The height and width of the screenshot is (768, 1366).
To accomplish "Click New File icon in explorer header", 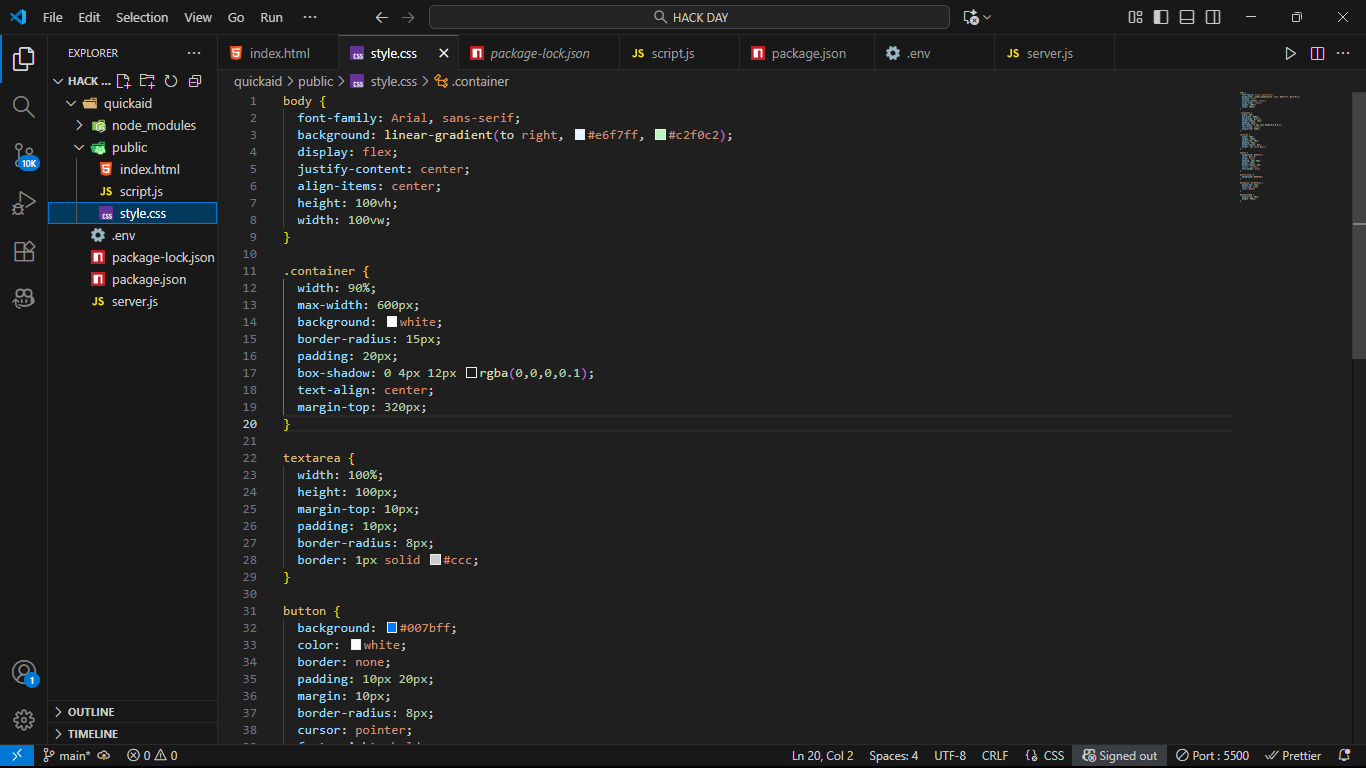I will pos(124,81).
